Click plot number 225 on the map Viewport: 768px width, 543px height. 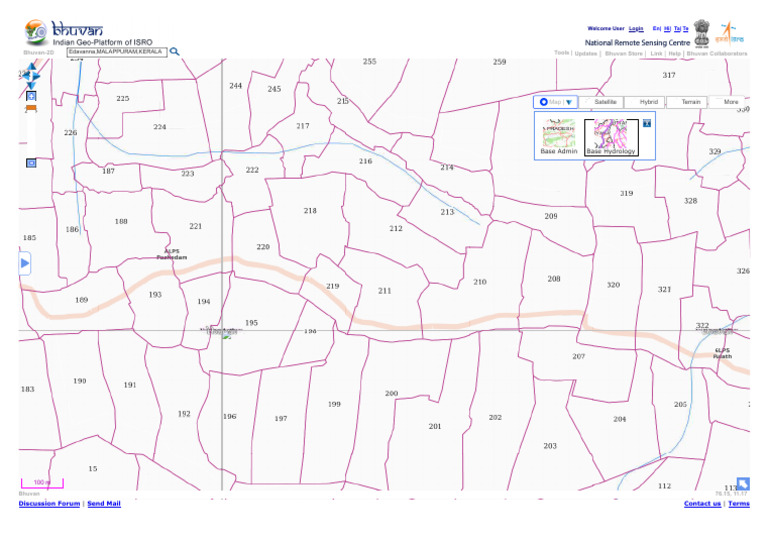[x=122, y=98]
